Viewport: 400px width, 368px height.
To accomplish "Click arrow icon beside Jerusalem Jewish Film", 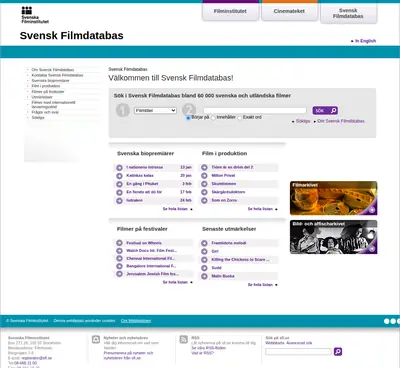I will 119,274.
